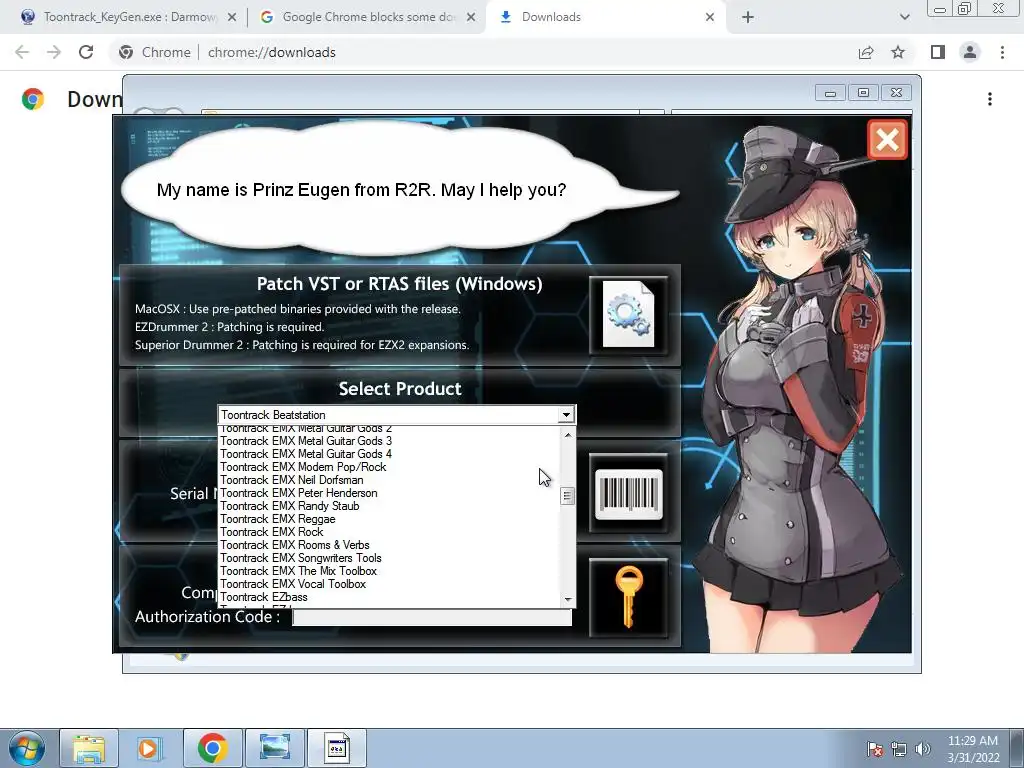The image size is (1024, 768).
Task: Reload the Chrome page
Action: click(x=86, y=52)
